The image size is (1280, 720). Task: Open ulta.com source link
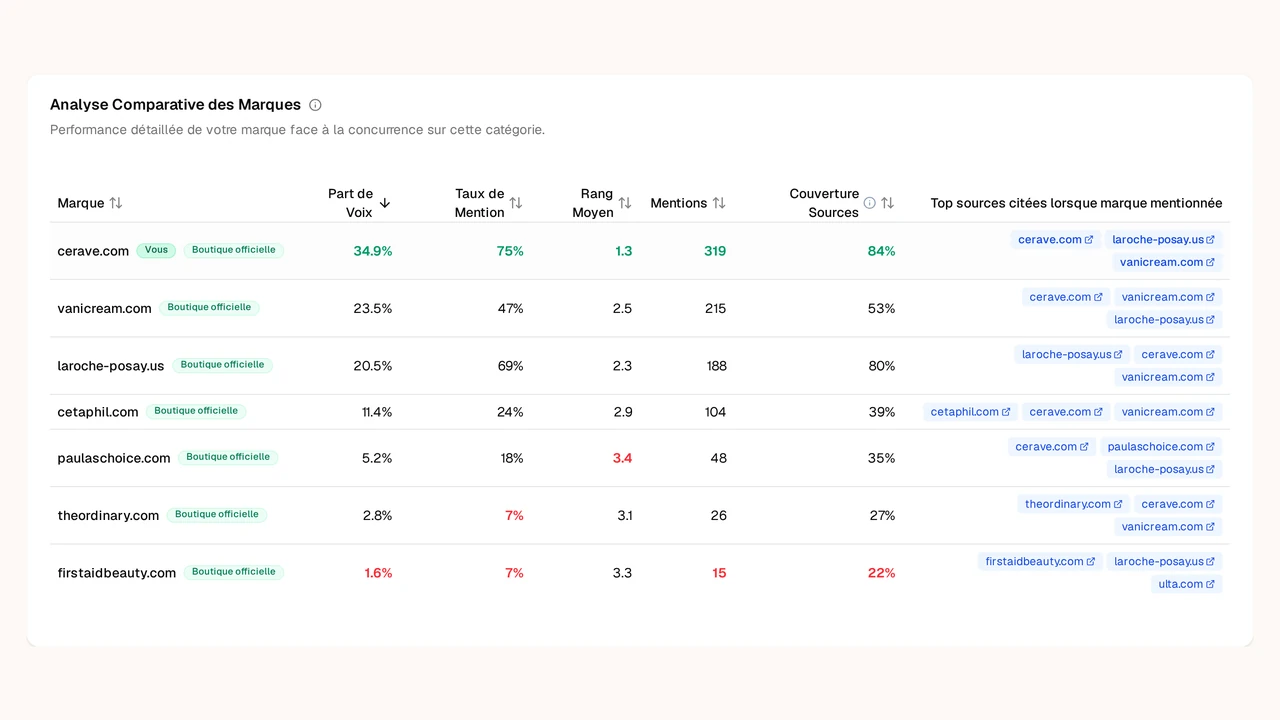[x=1186, y=584]
